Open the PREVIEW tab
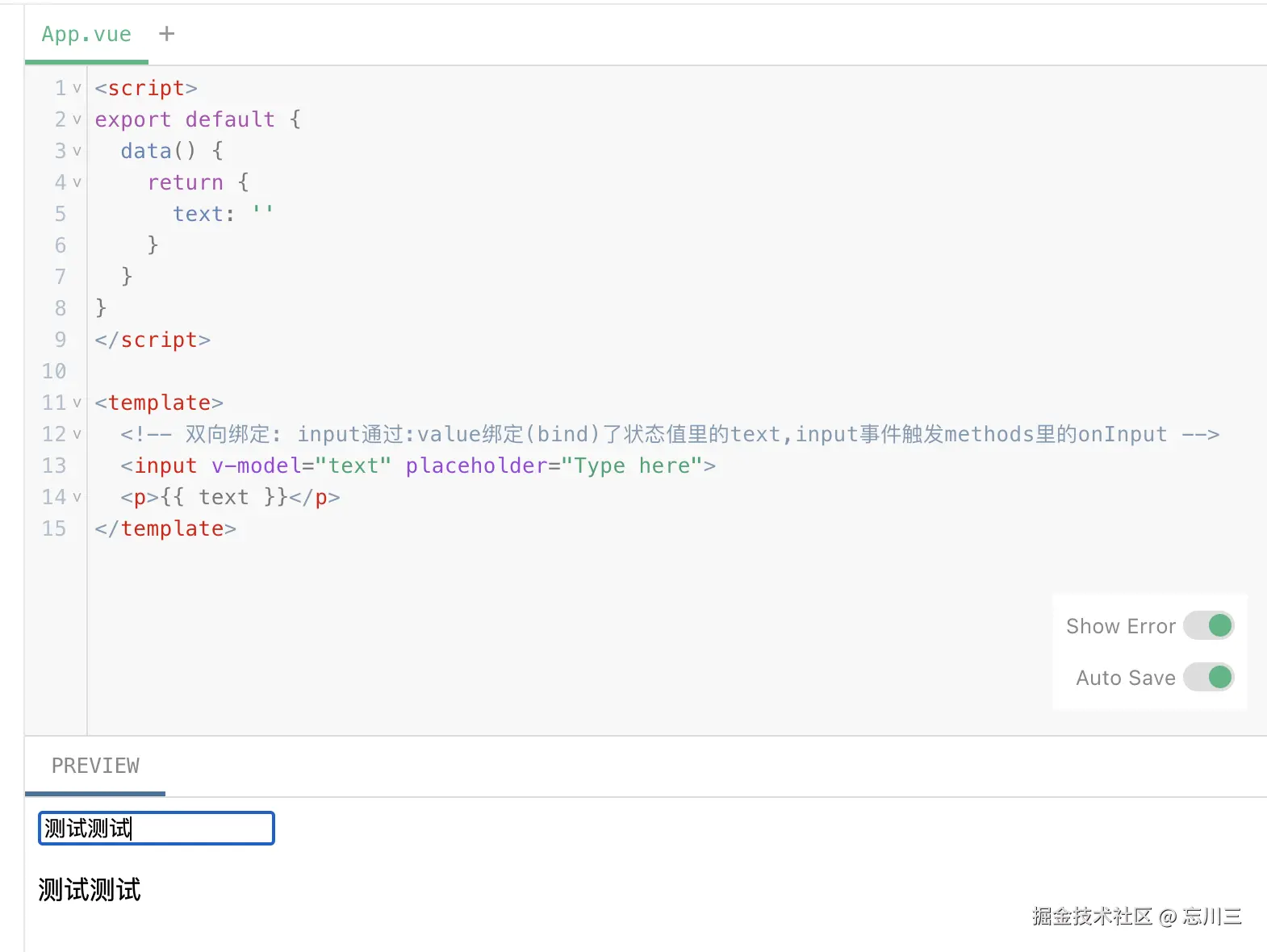This screenshot has width=1267, height=952. tap(95, 766)
